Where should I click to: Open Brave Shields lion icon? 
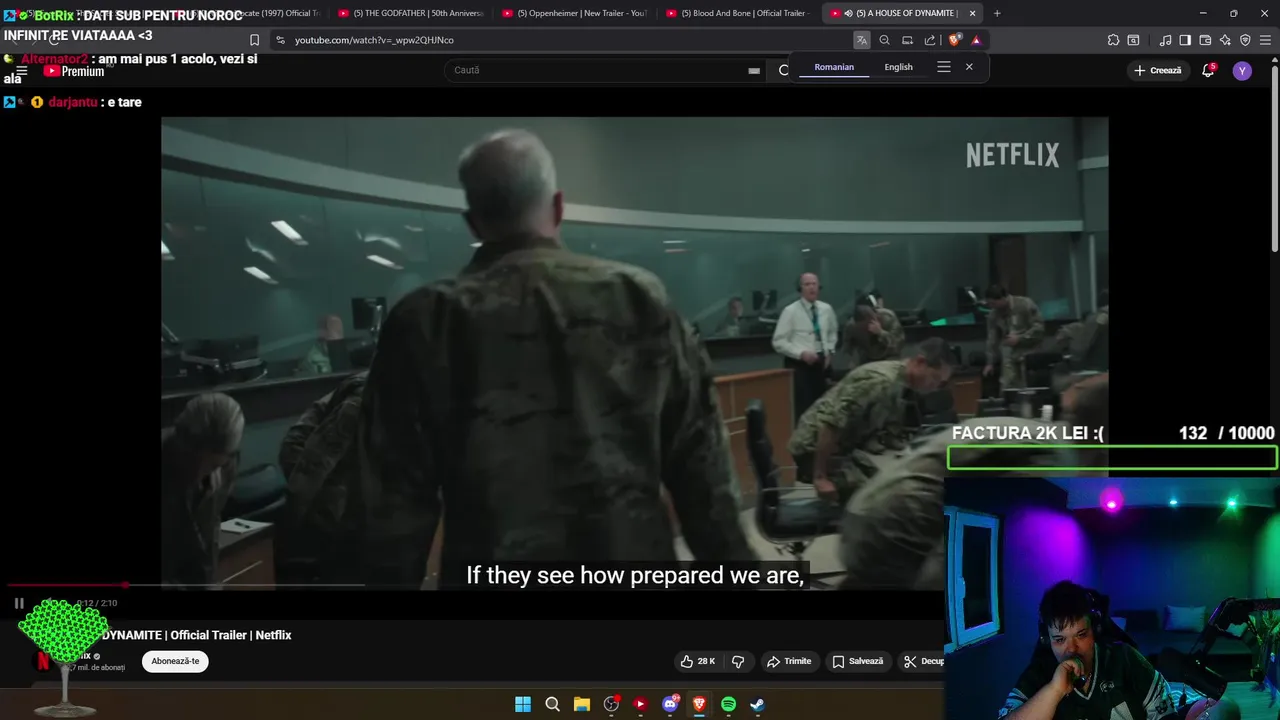pos(954,40)
